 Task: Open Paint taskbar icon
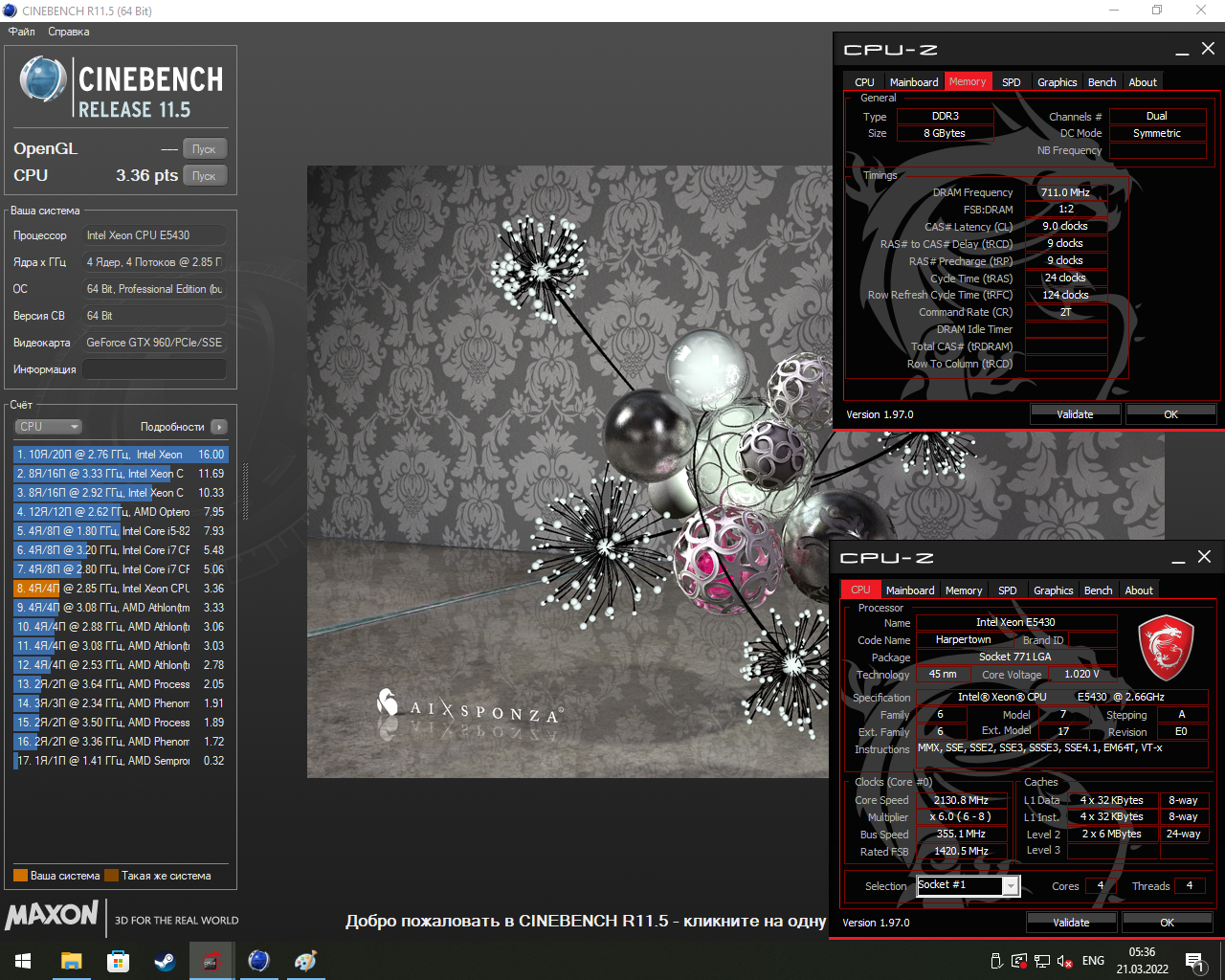coord(305,961)
